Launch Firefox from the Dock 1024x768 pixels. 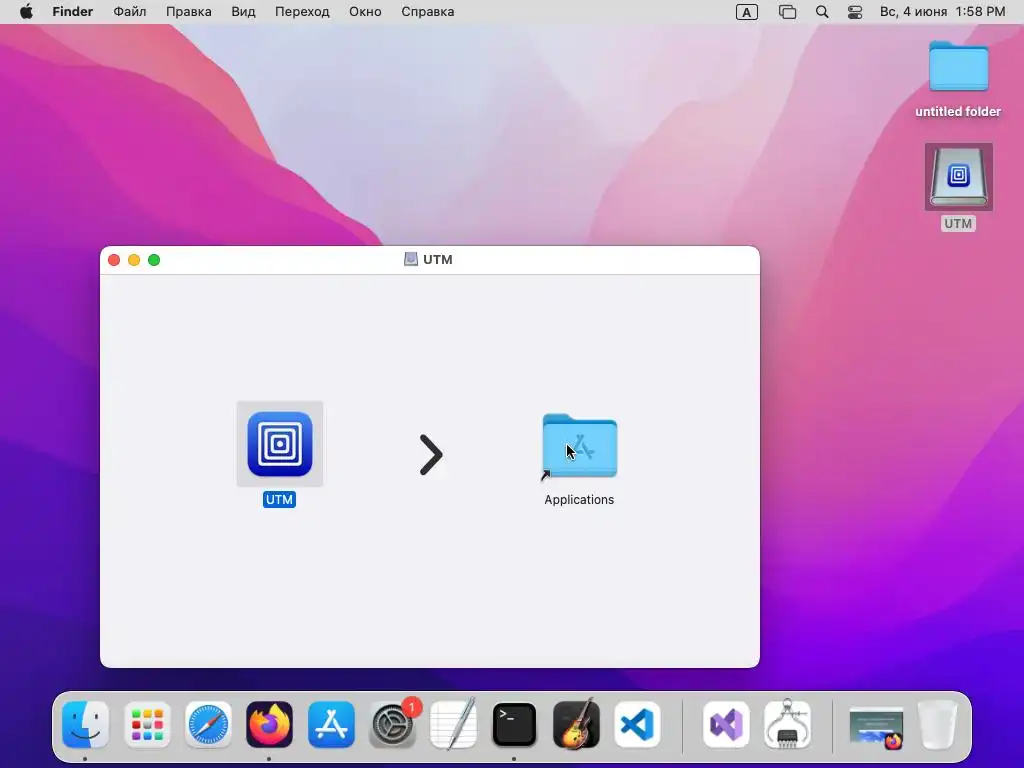[x=269, y=724]
